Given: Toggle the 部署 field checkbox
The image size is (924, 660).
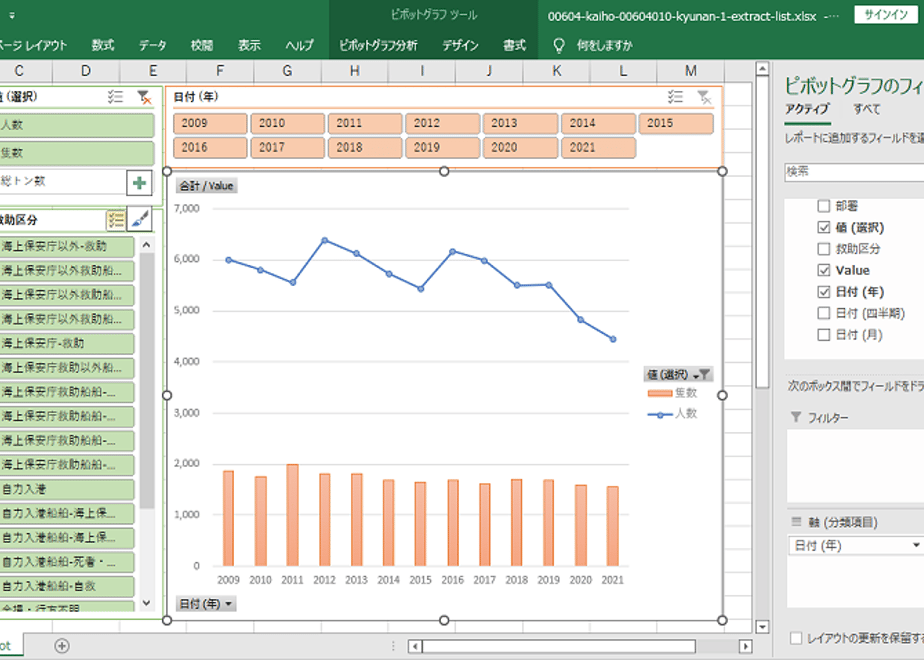Looking at the screenshot, I should click(x=824, y=206).
